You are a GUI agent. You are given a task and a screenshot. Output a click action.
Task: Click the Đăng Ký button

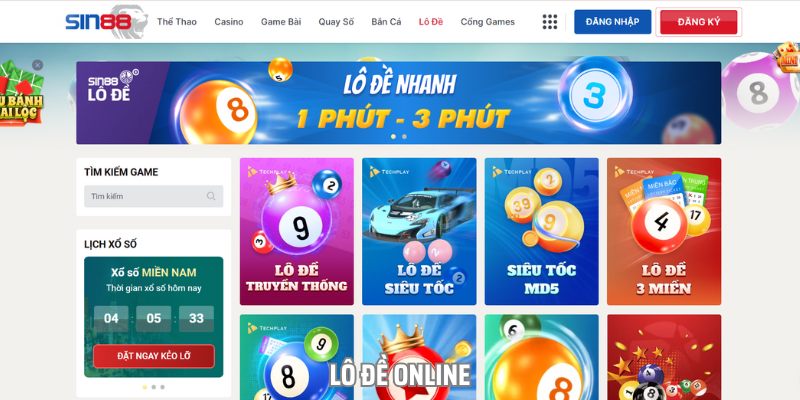pos(698,22)
